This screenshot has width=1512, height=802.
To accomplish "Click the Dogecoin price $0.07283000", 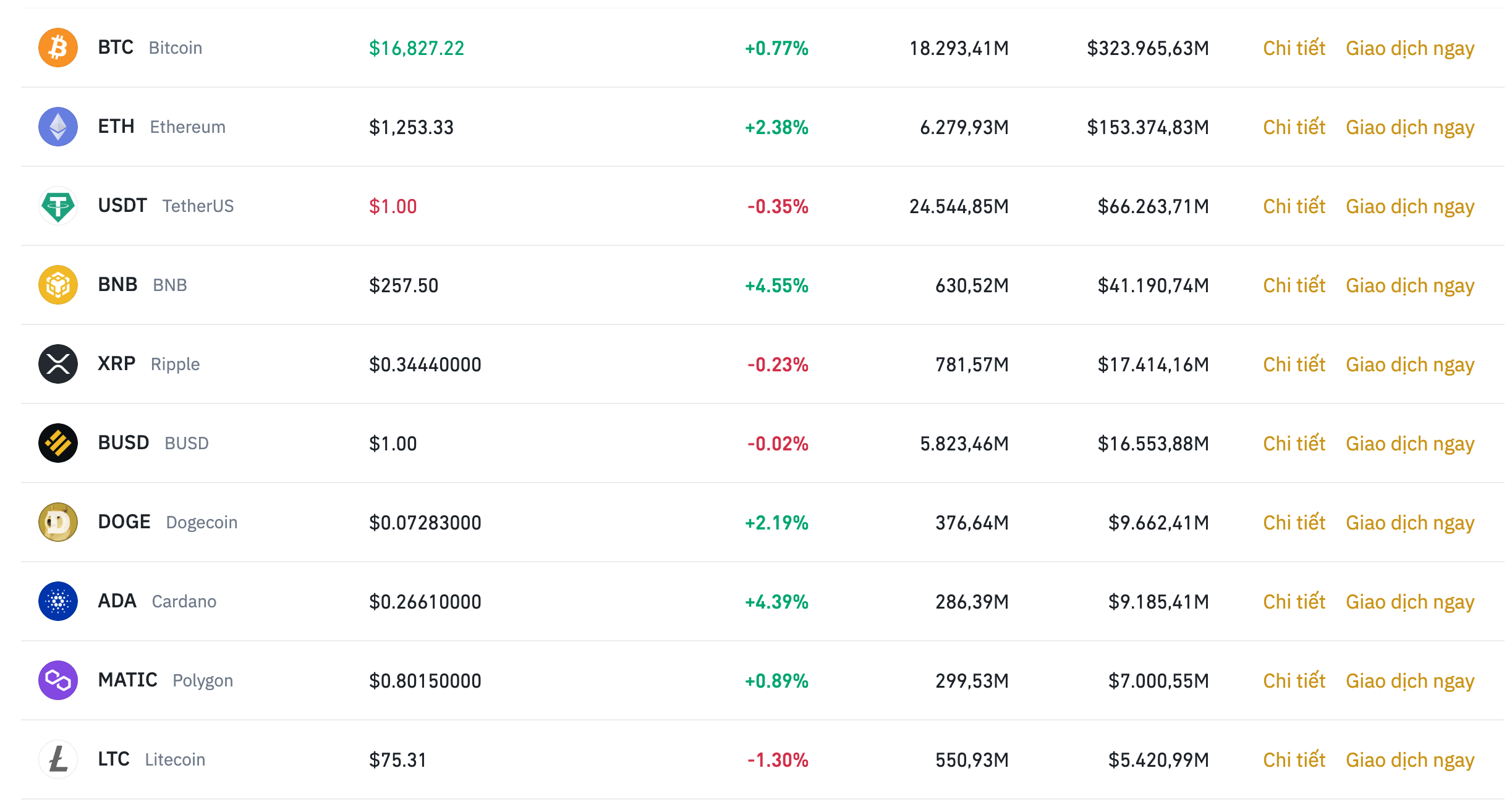I will pyautogui.click(x=425, y=523).
